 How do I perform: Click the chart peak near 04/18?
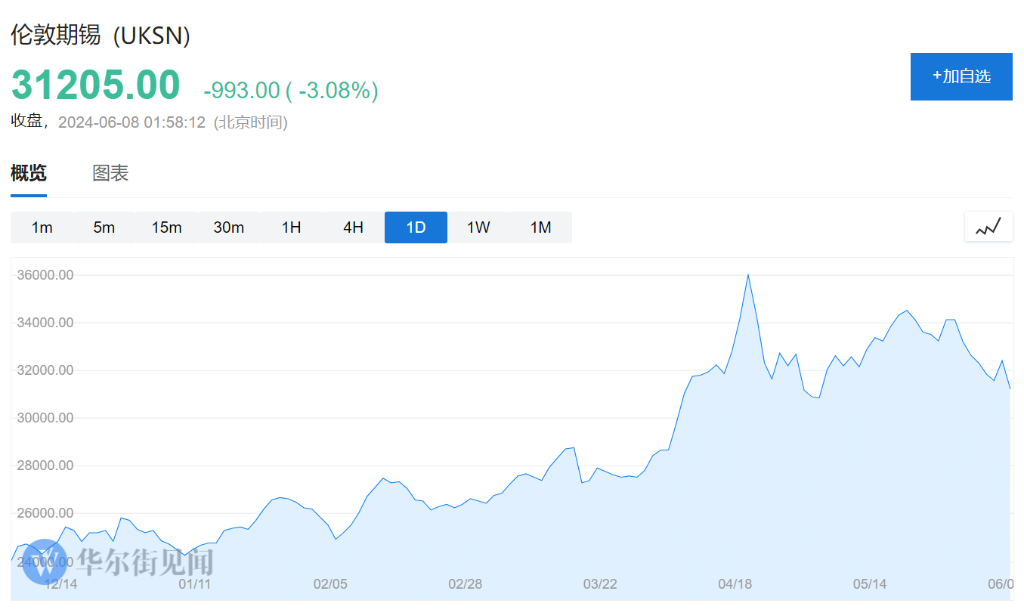(x=748, y=275)
